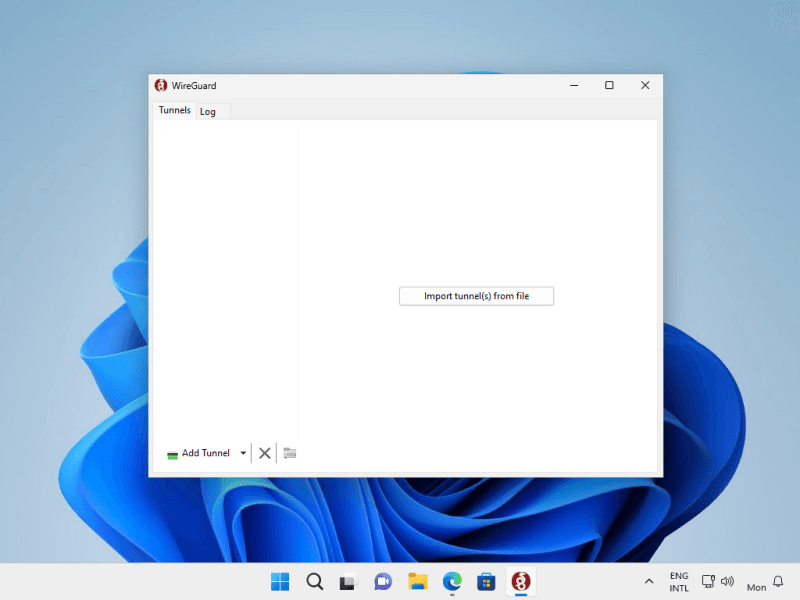Click the Add Tunnel button

click(199, 453)
